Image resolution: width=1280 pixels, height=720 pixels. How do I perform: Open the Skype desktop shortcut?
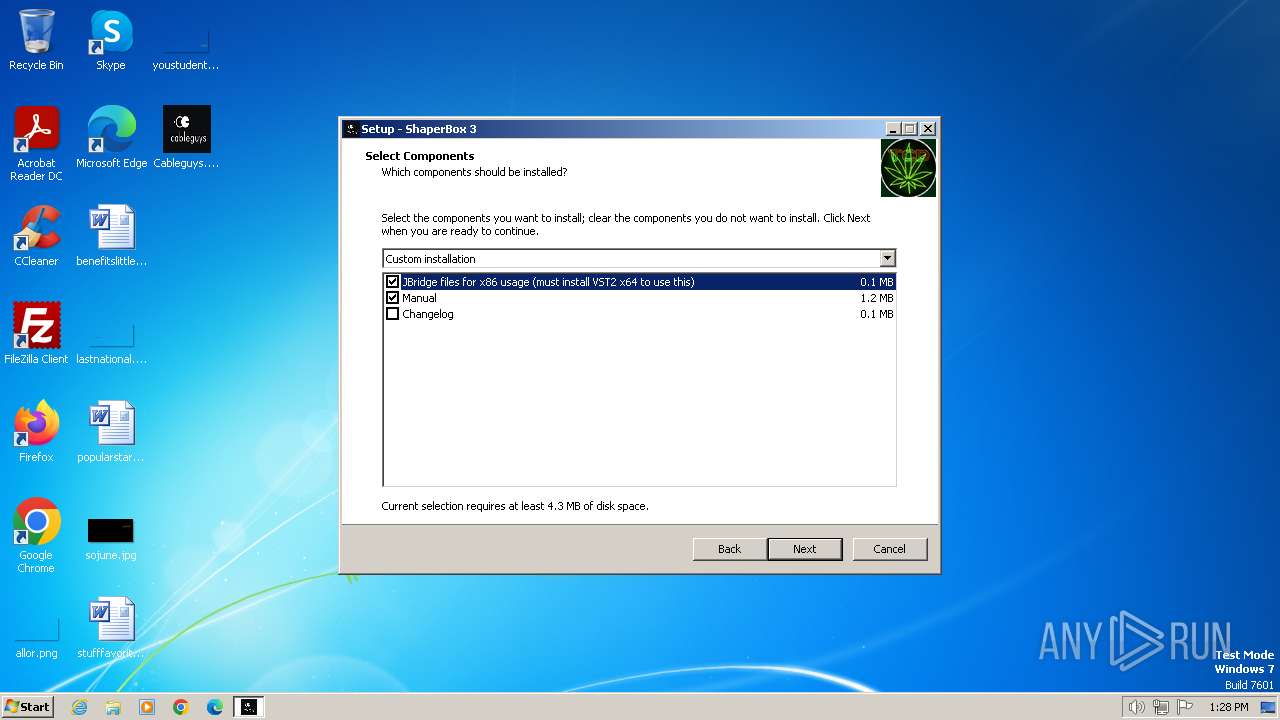tap(110, 40)
